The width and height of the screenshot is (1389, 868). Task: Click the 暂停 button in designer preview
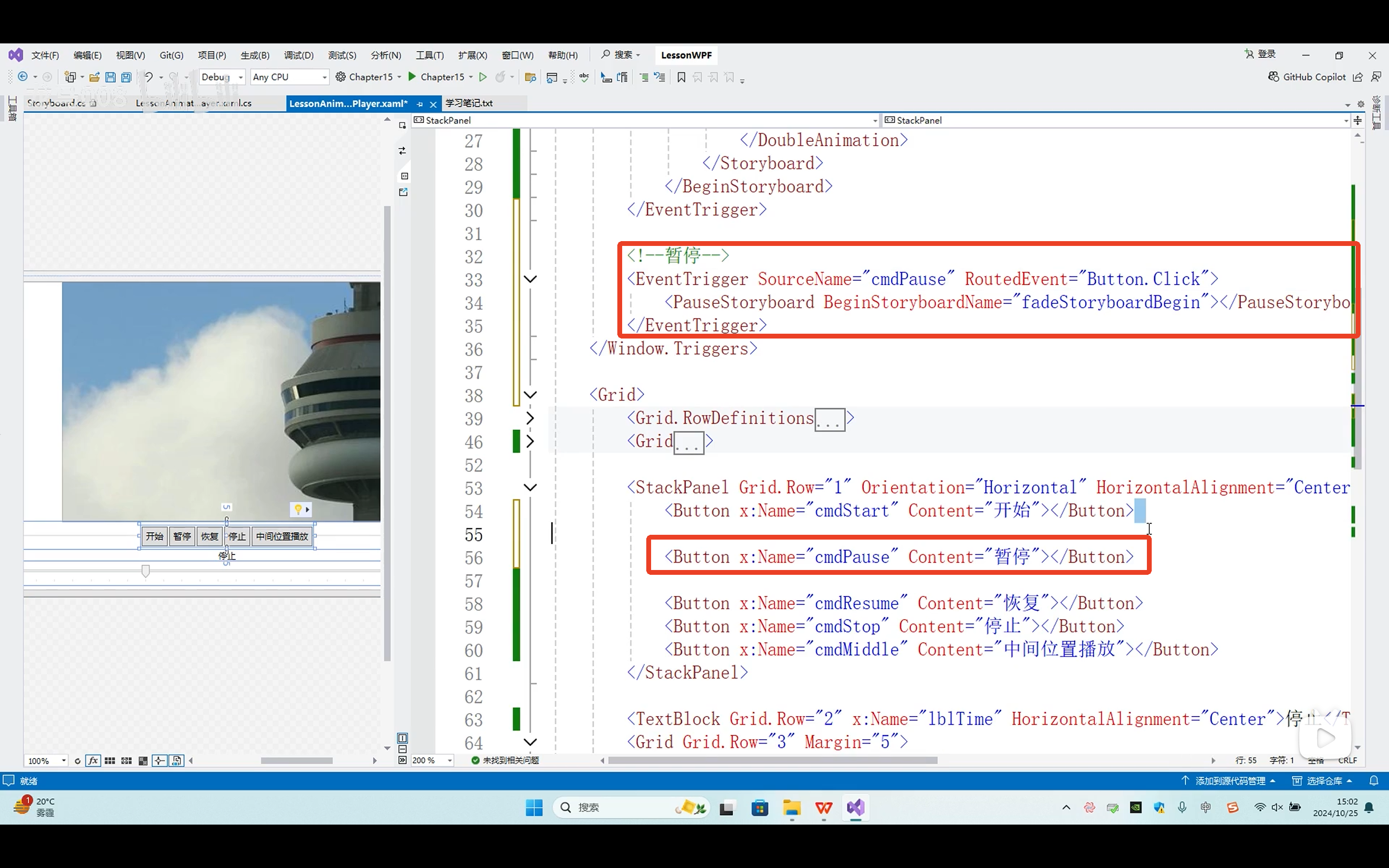(x=182, y=536)
